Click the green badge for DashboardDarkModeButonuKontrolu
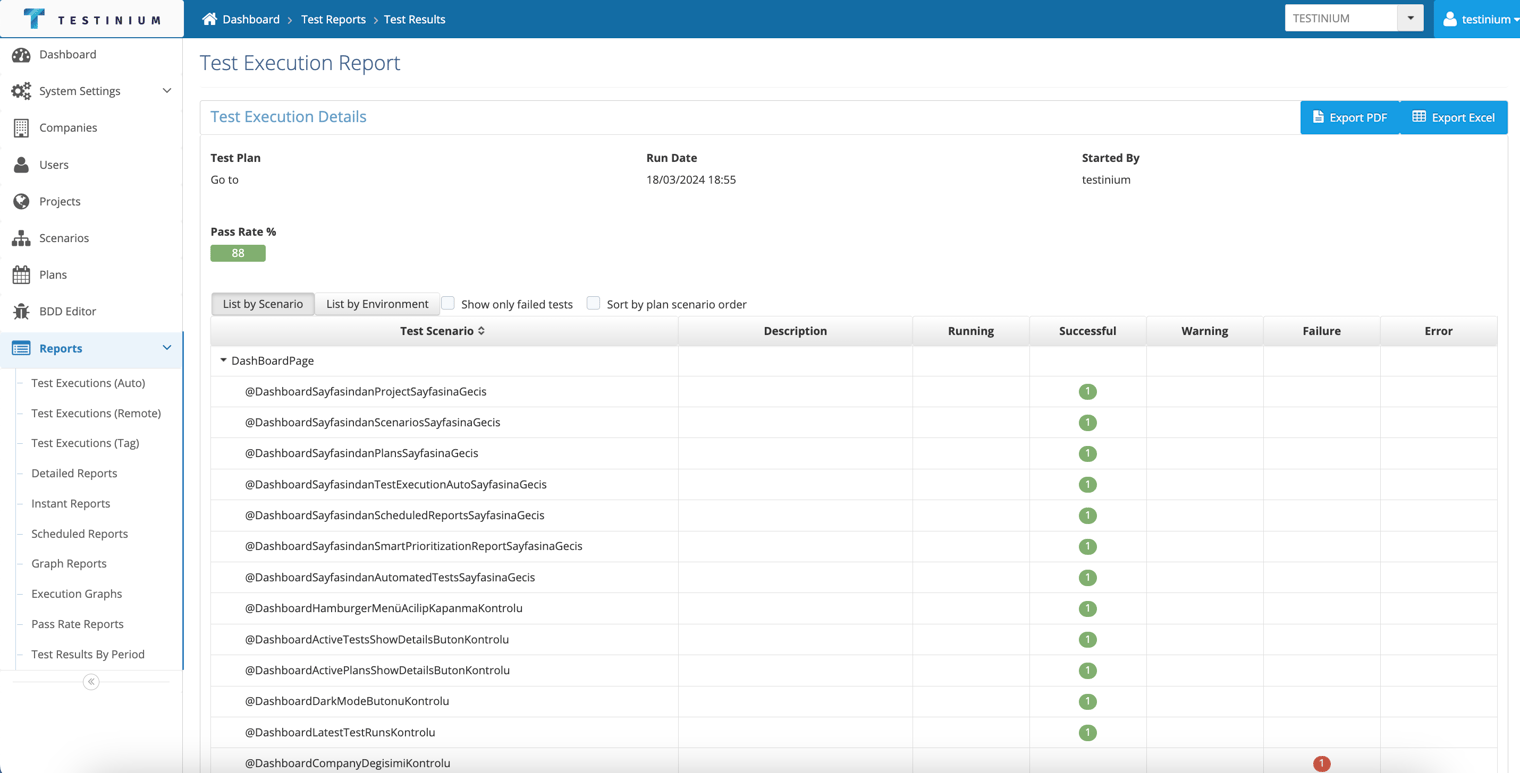 (x=1088, y=701)
